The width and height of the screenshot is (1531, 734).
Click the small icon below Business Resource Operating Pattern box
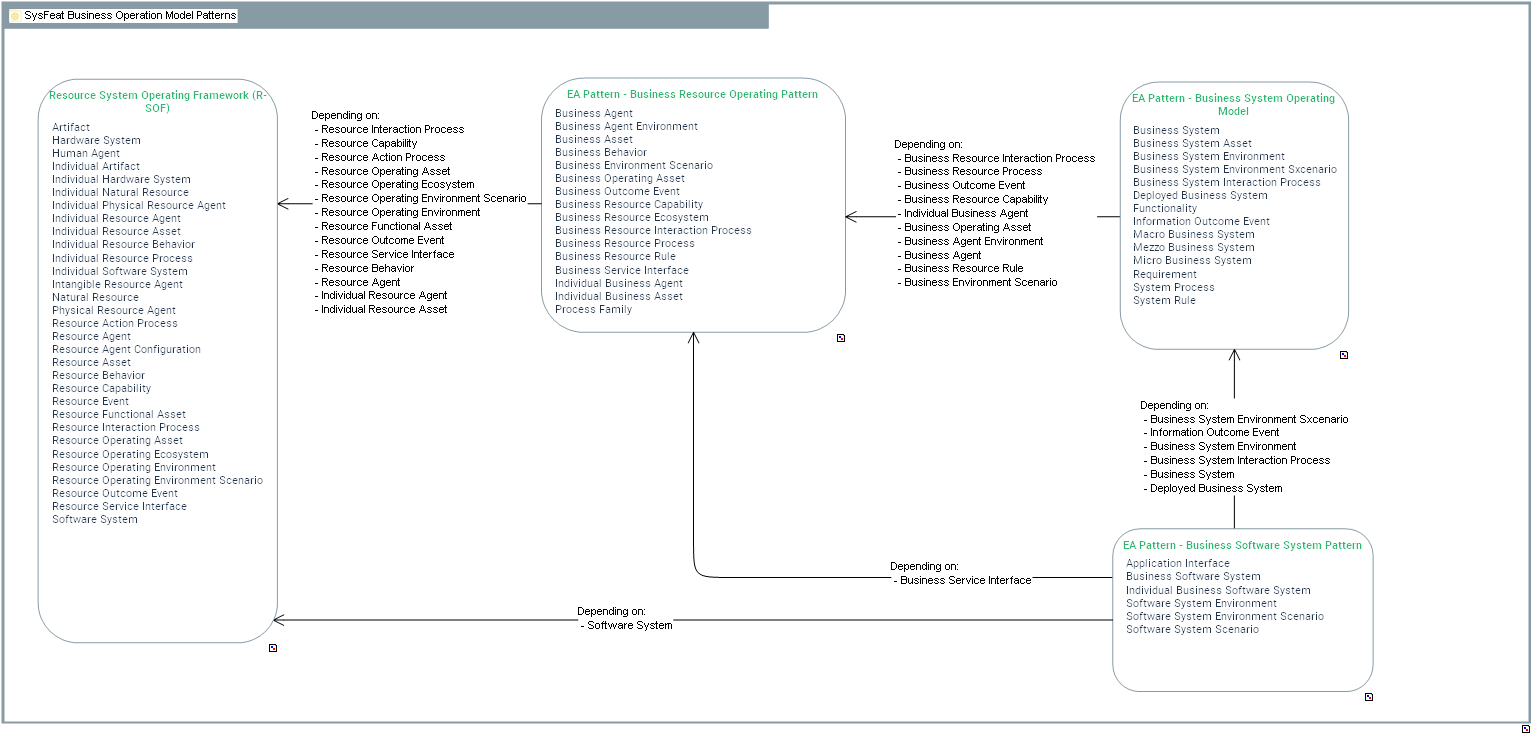(x=841, y=338)
